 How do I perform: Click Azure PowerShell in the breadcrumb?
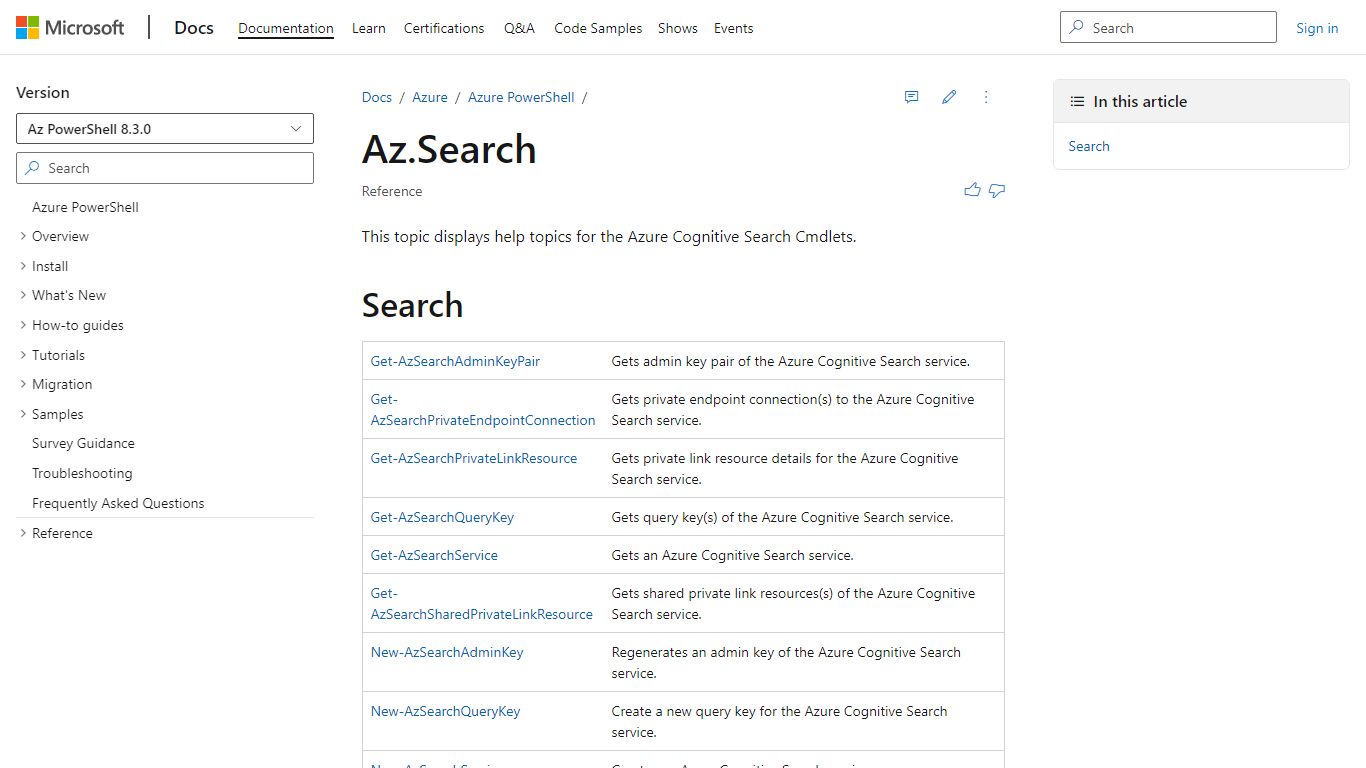click(521, 97)
